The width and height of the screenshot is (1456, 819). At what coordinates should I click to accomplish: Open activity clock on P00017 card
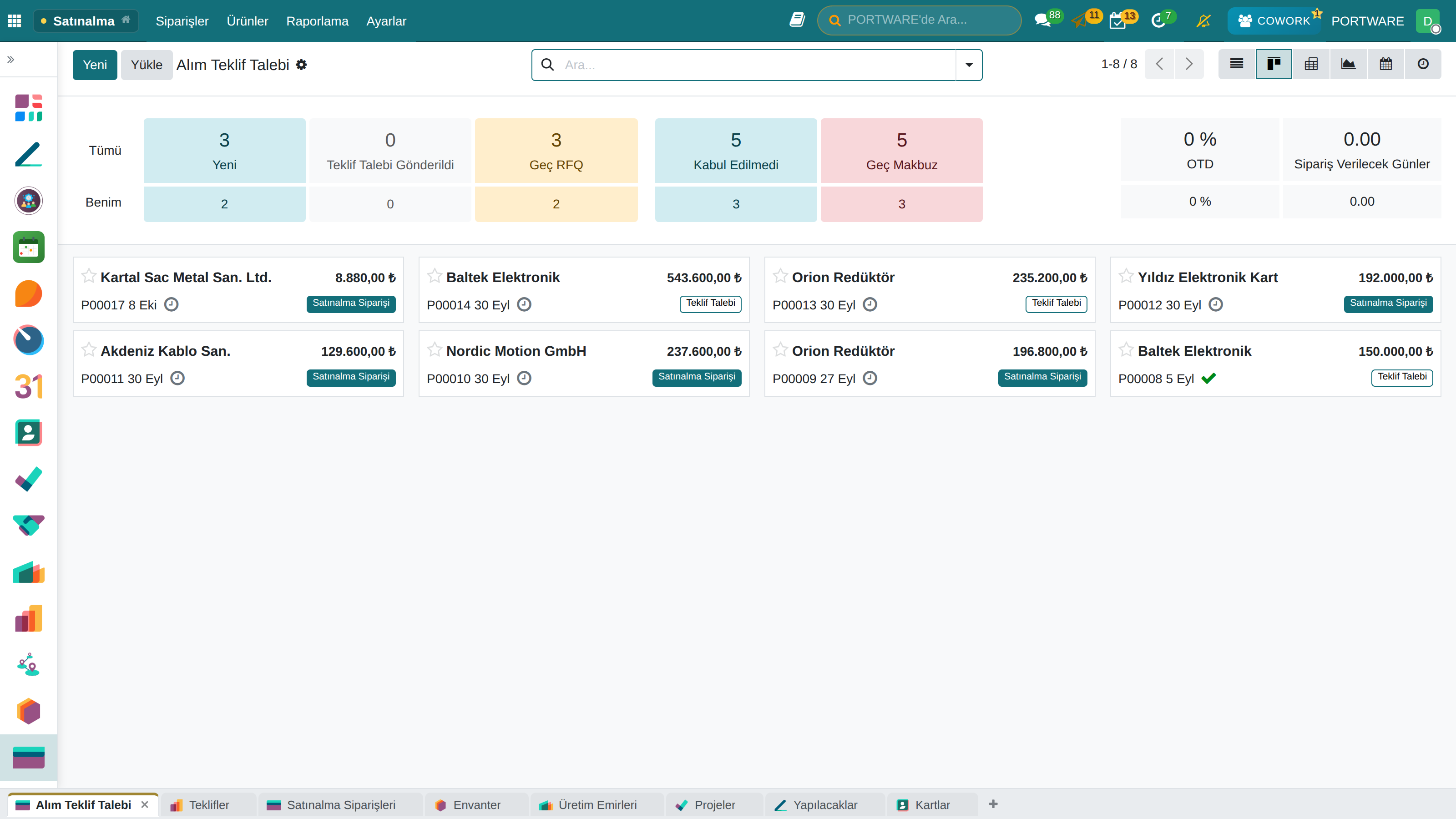171,305
